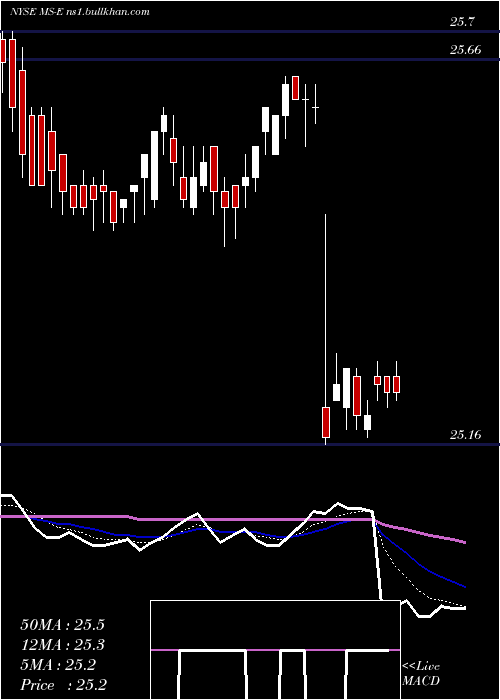Select the 25.16 price level label
The image size is (500, 700).
[x=466, y=434]
